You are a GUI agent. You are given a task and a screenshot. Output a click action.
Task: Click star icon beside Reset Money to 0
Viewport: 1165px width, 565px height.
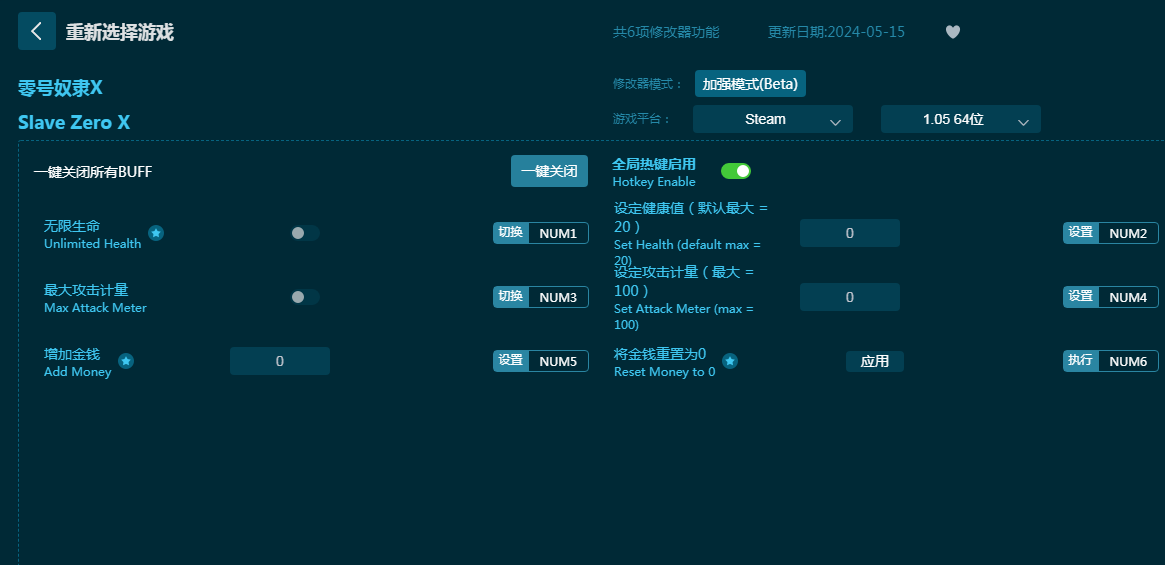[730, 361]
